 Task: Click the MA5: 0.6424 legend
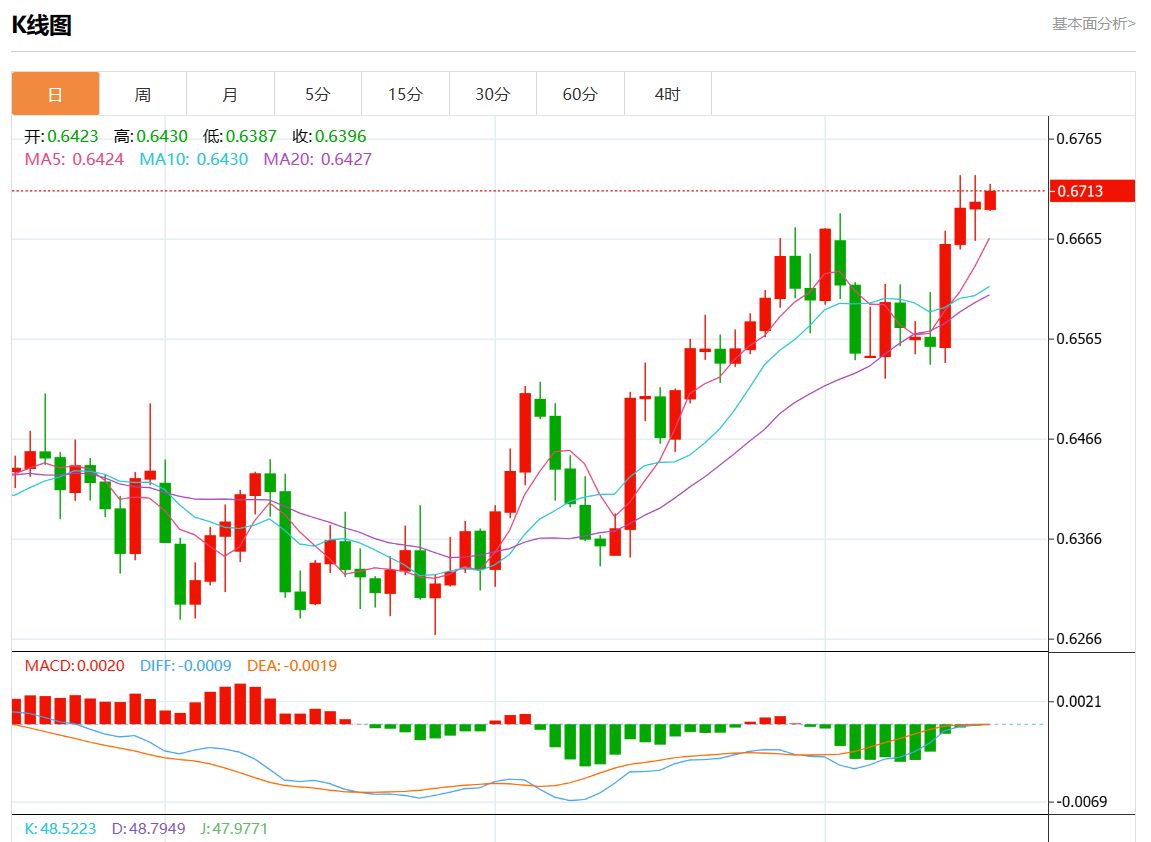(74, 159)
